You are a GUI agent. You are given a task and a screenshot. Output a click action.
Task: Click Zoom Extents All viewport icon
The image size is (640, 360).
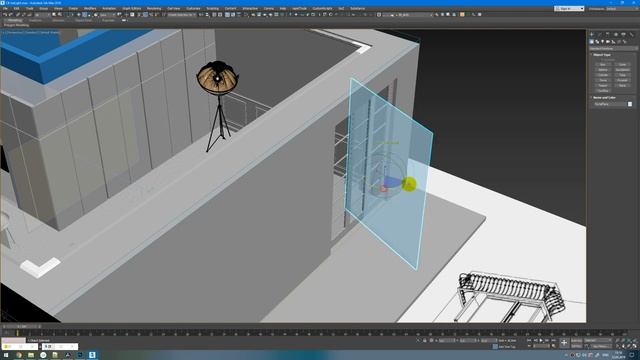[x=634, y=340]
